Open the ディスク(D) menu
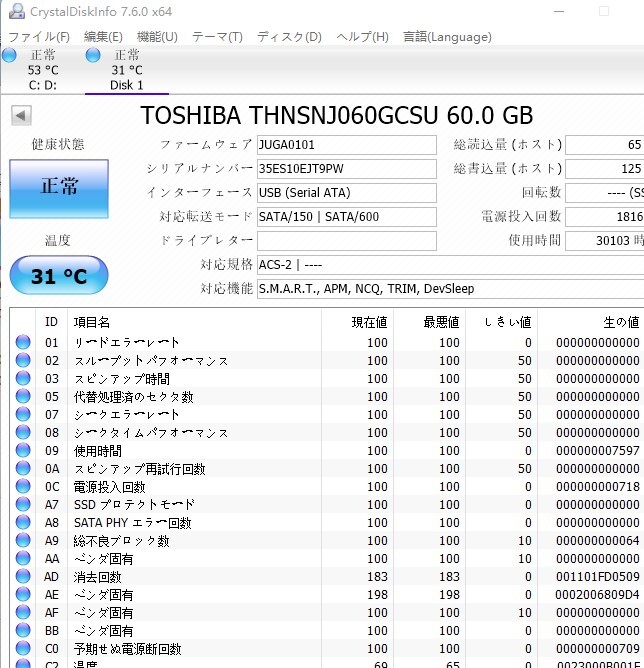The width and height of the screenshot is (644, 668). tap(289, 37)
